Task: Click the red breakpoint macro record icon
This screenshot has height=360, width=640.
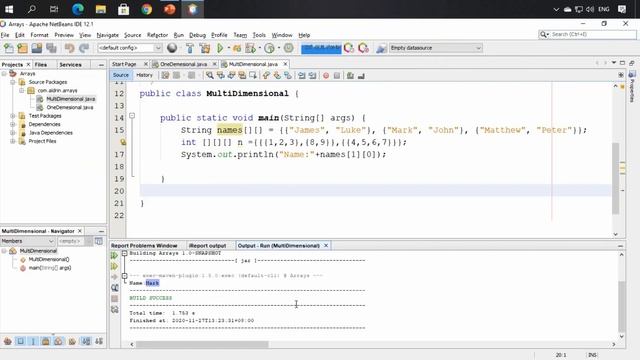Action: (x=326, y=76)
